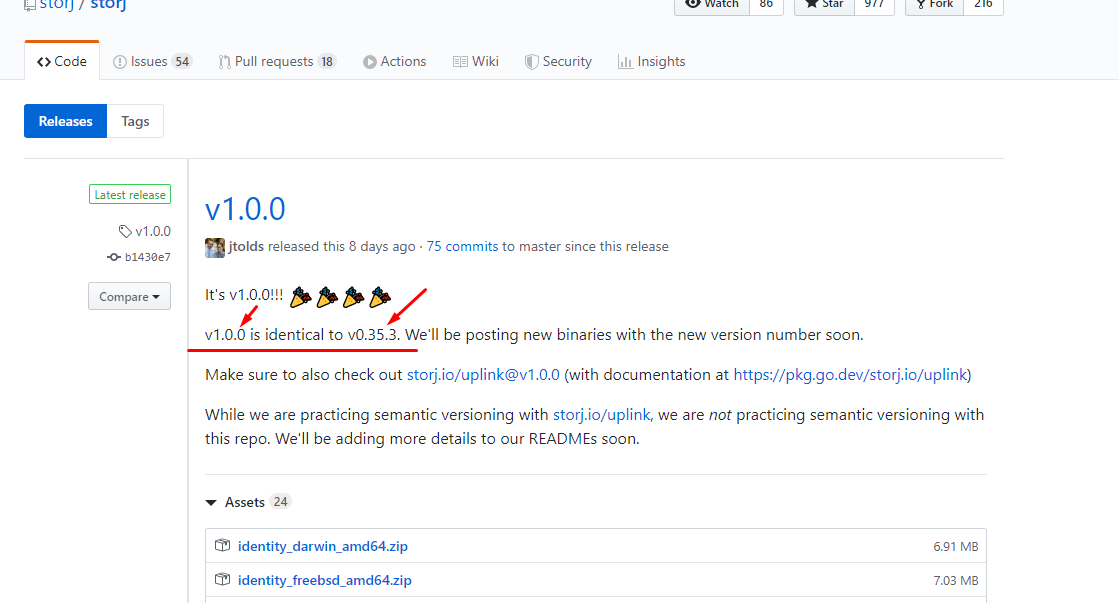Click the Latest release badge
Screen dimensions: 1119x603
point(130,195)
